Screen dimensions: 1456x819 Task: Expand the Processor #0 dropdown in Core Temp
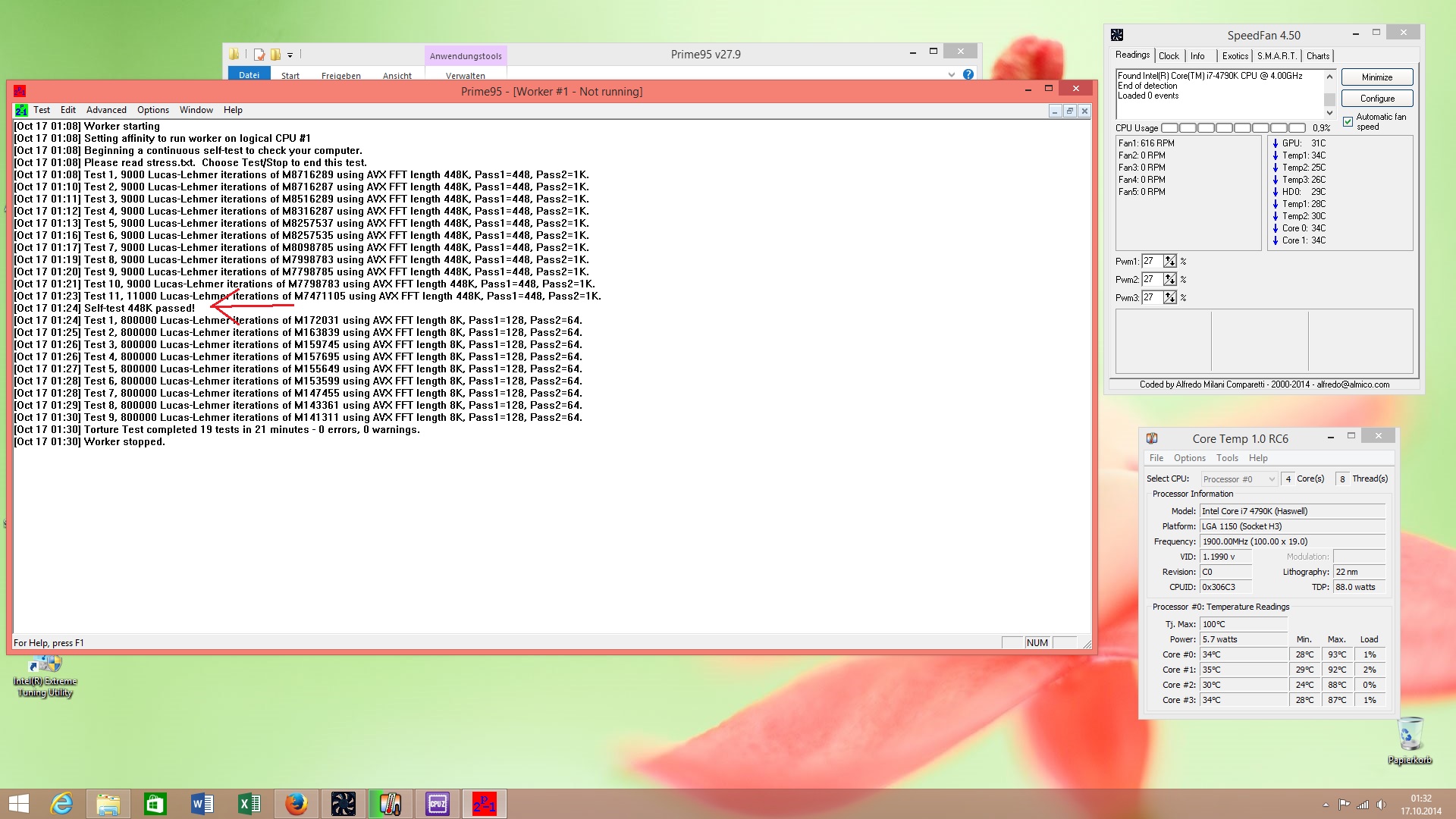(x=1271, y=479)
